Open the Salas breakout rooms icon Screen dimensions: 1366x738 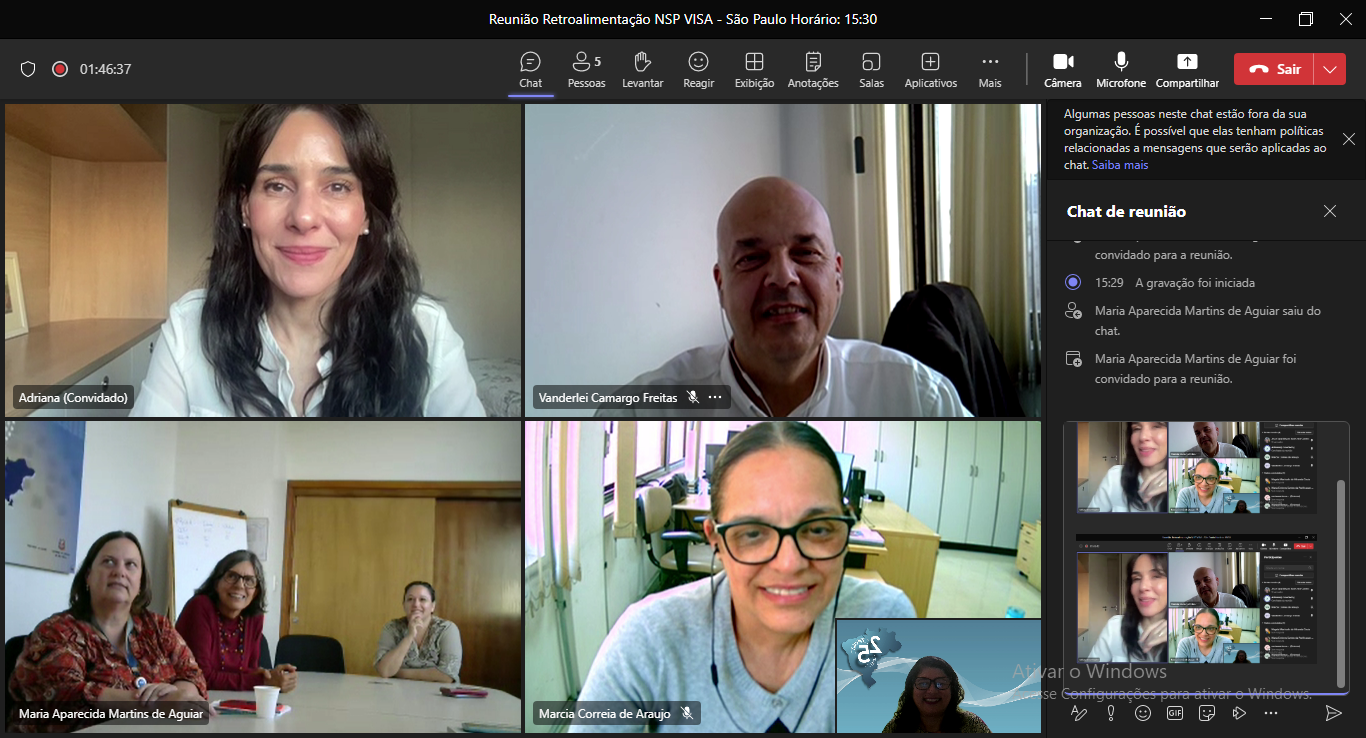pyautogui.click(x=871, y=70)
